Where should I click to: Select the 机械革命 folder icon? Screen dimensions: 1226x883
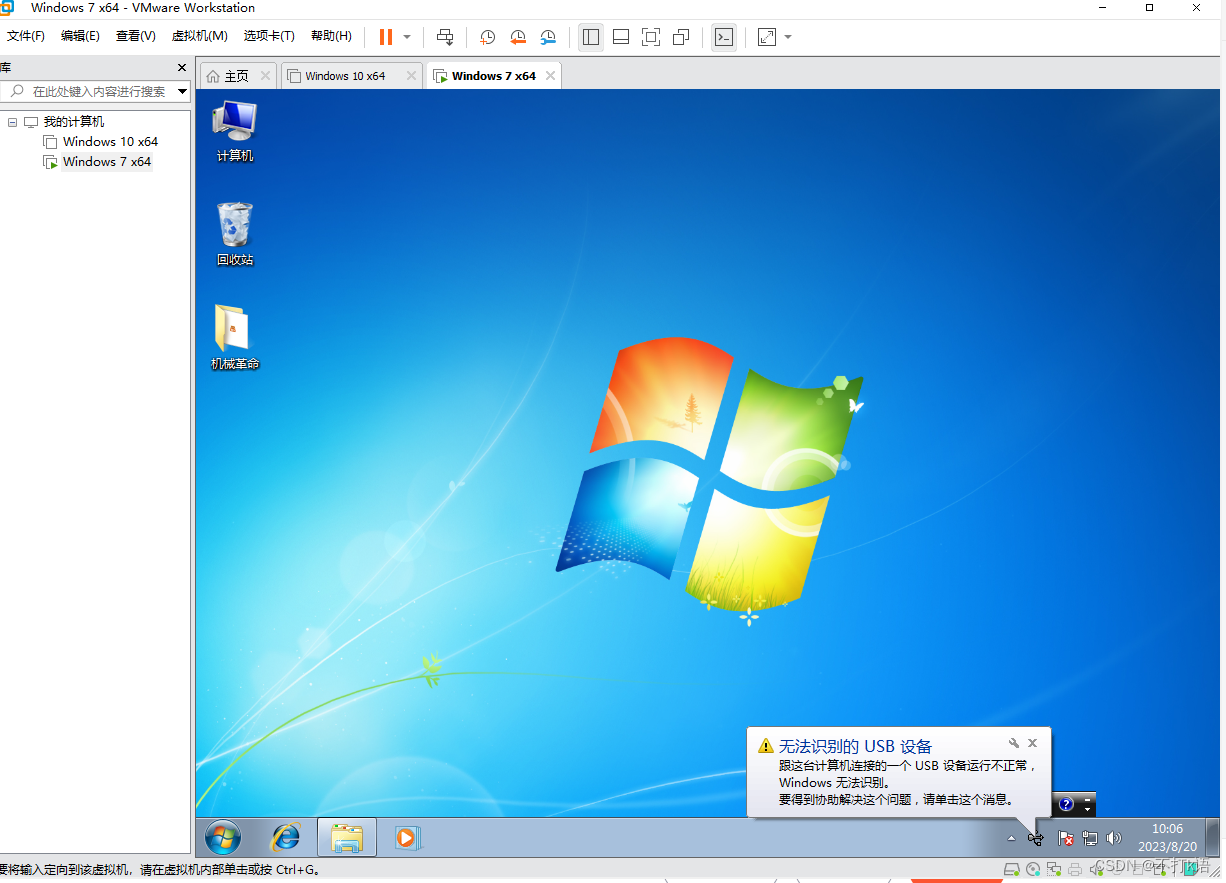click(235, 338)
